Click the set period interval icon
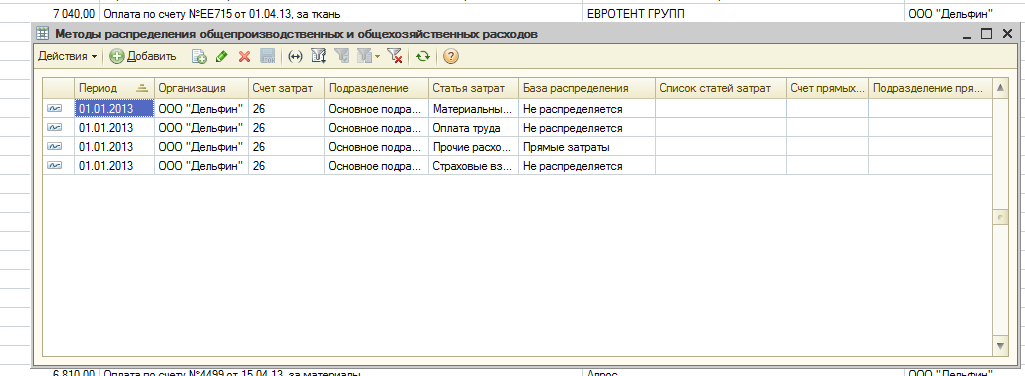This screenshot has width=1025, height=376. click(295, 57)
